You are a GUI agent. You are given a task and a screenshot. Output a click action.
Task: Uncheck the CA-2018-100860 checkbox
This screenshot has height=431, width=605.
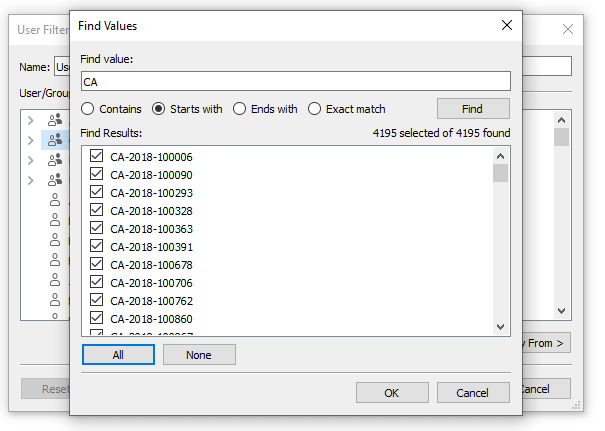96,318
